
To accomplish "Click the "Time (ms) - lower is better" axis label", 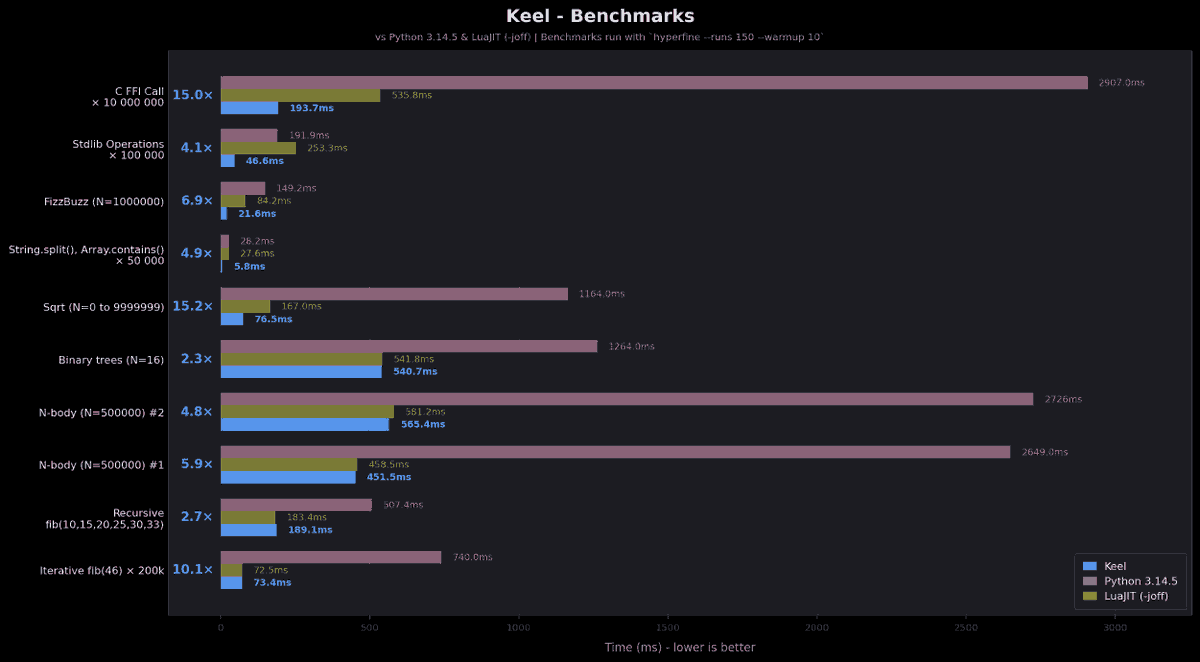I will coord(680,647).
